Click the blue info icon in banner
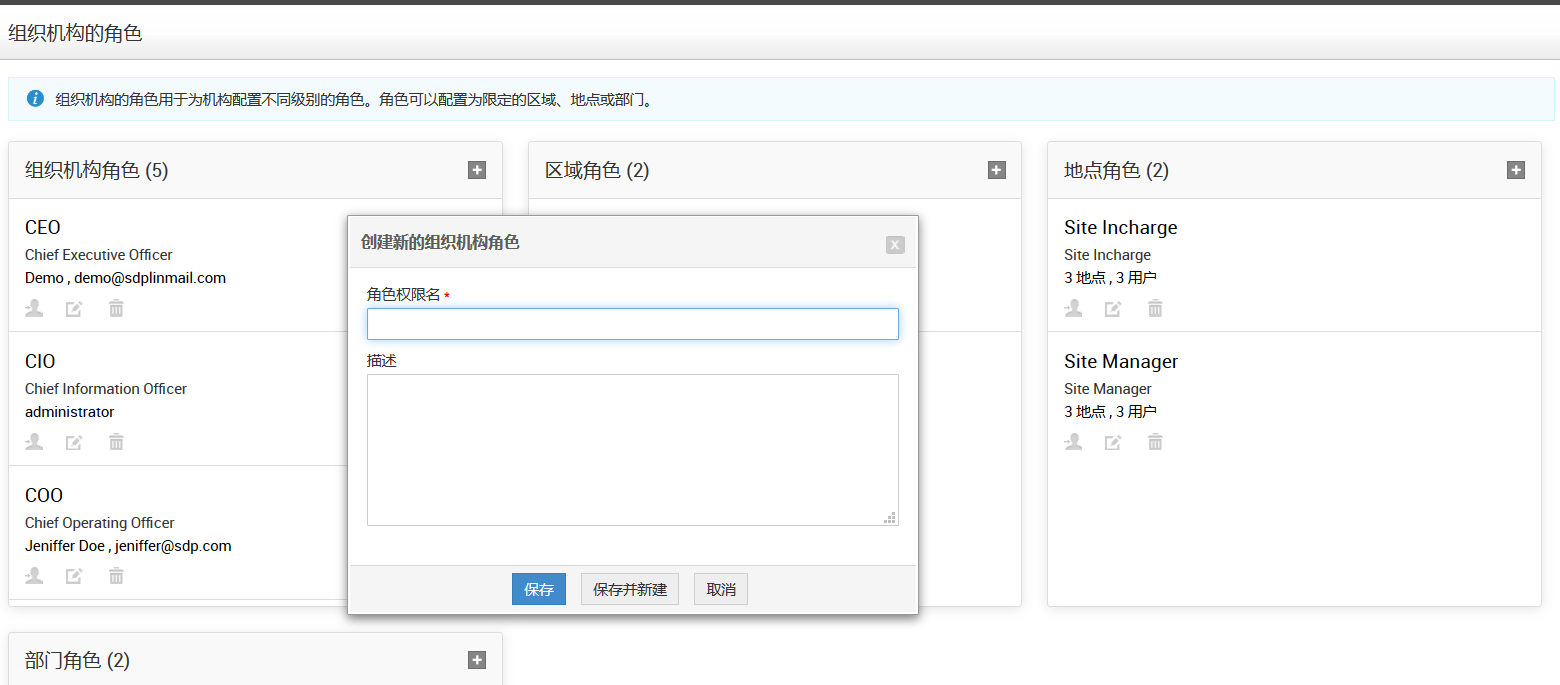 click(35, 99)
